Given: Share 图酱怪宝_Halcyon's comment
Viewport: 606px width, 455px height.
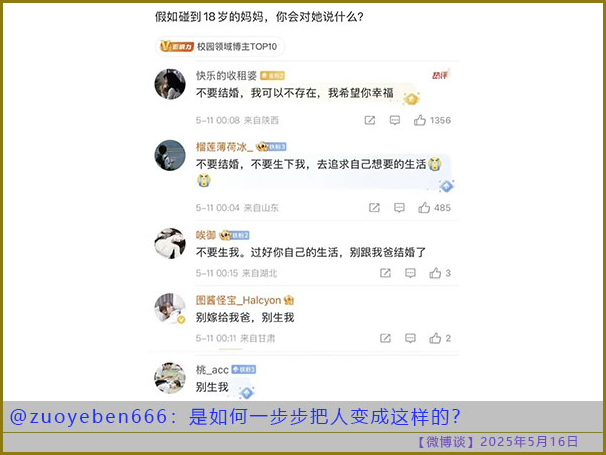Looking at the screenshot, I should pyautogui.click(x=385, y=338).
